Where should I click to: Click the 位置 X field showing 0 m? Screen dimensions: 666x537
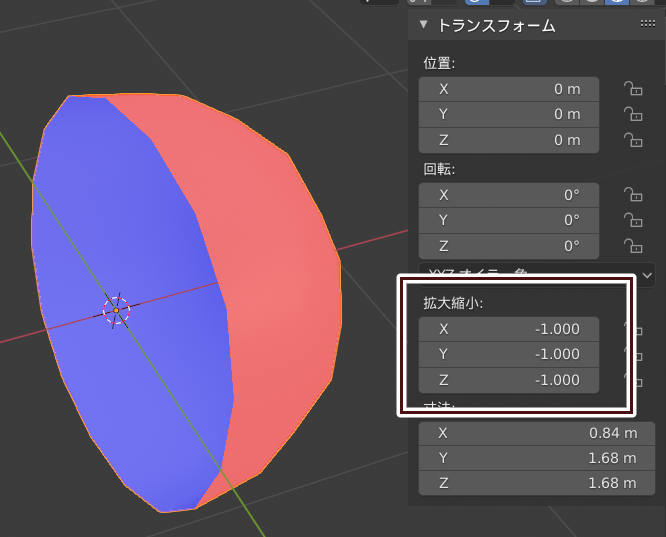click(x=508, y=89)
